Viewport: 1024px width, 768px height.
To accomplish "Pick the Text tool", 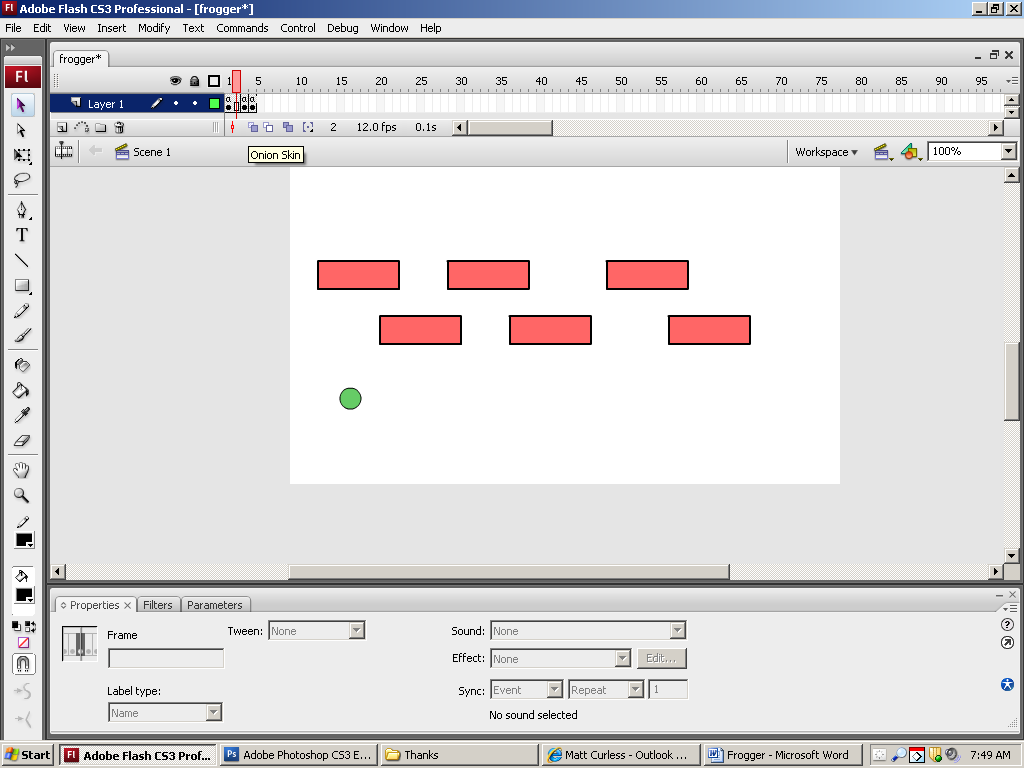I will (22, 235).
